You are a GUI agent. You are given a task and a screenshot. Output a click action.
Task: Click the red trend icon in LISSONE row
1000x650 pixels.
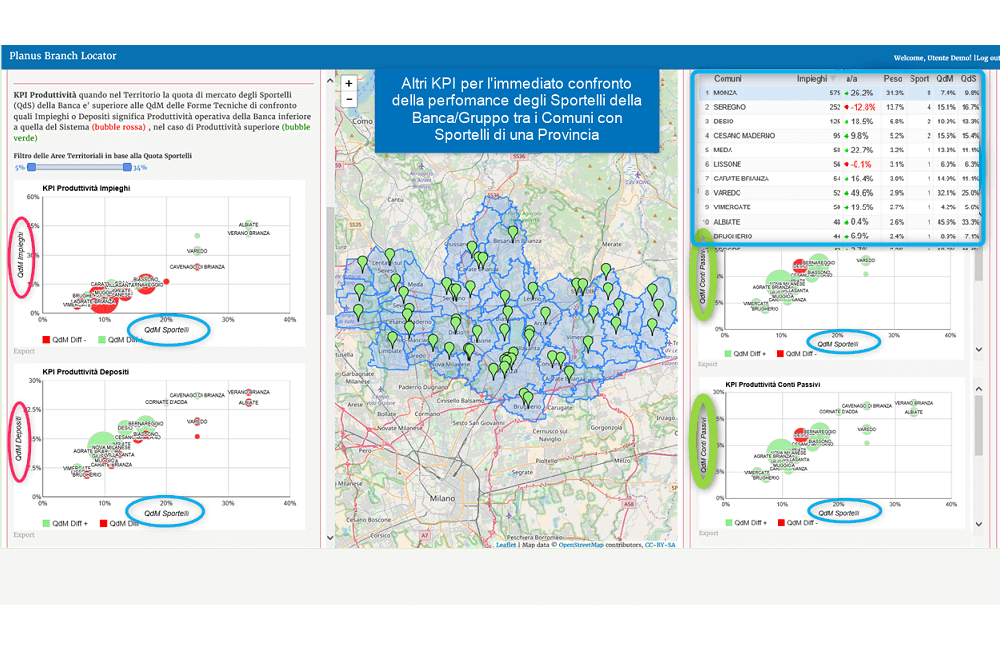846,165
